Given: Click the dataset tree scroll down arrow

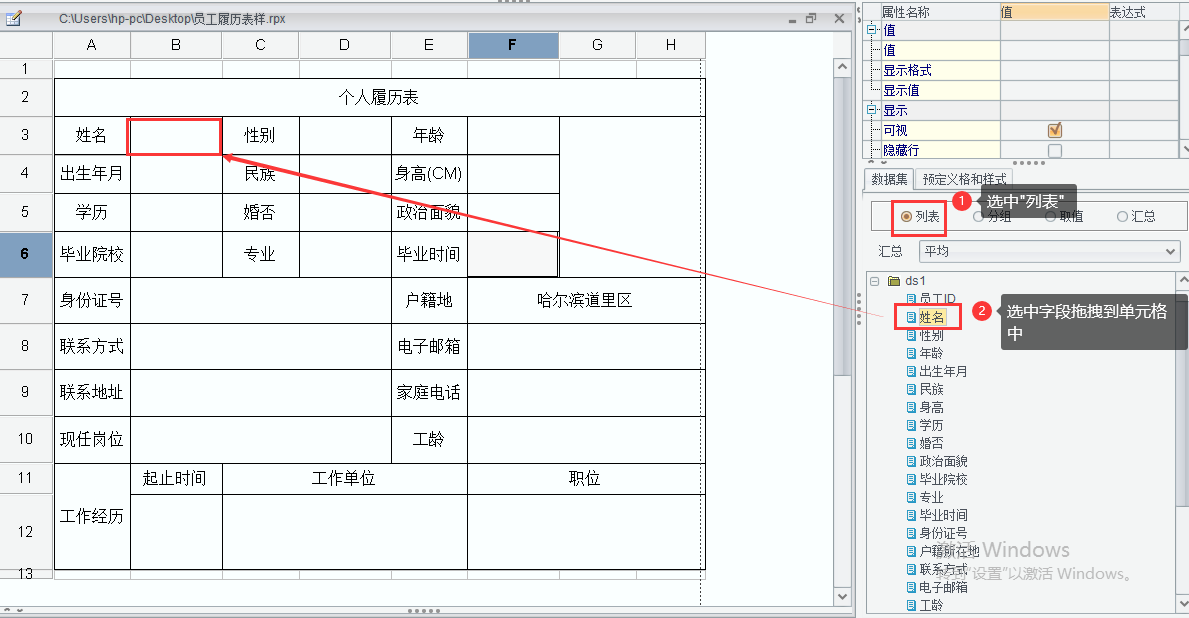Looking at the screenshot, I should click(1183, 604).
